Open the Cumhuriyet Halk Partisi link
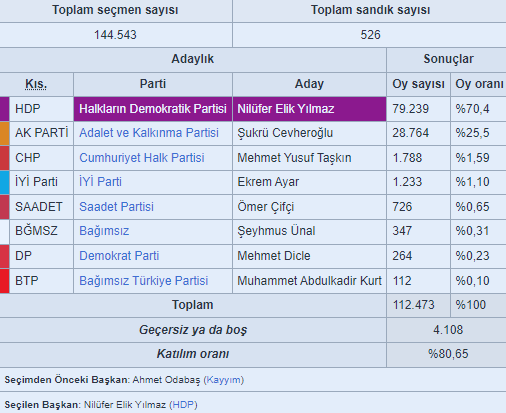 click(142, 158)
